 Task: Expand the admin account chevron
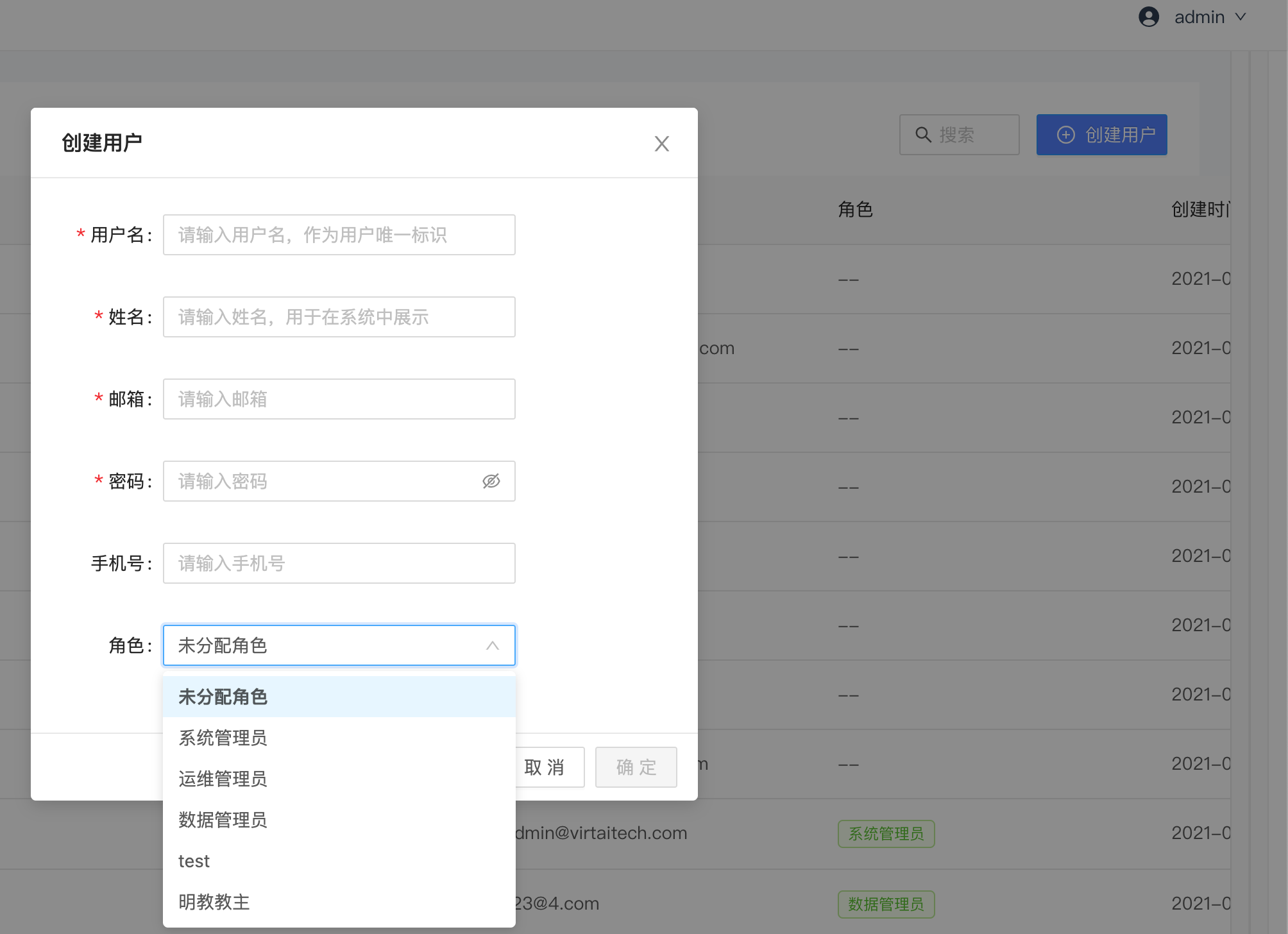coord(1241,17)
